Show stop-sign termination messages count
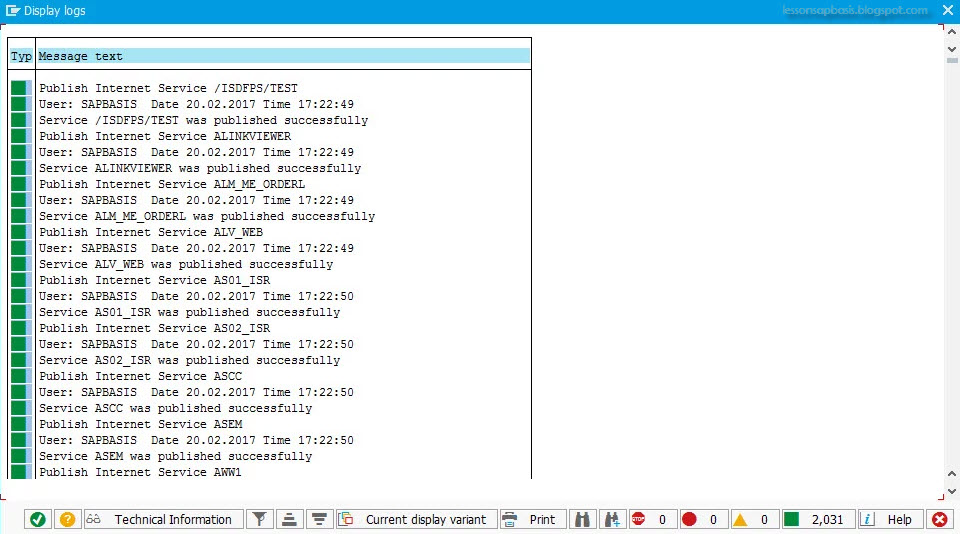 [652, 519]
